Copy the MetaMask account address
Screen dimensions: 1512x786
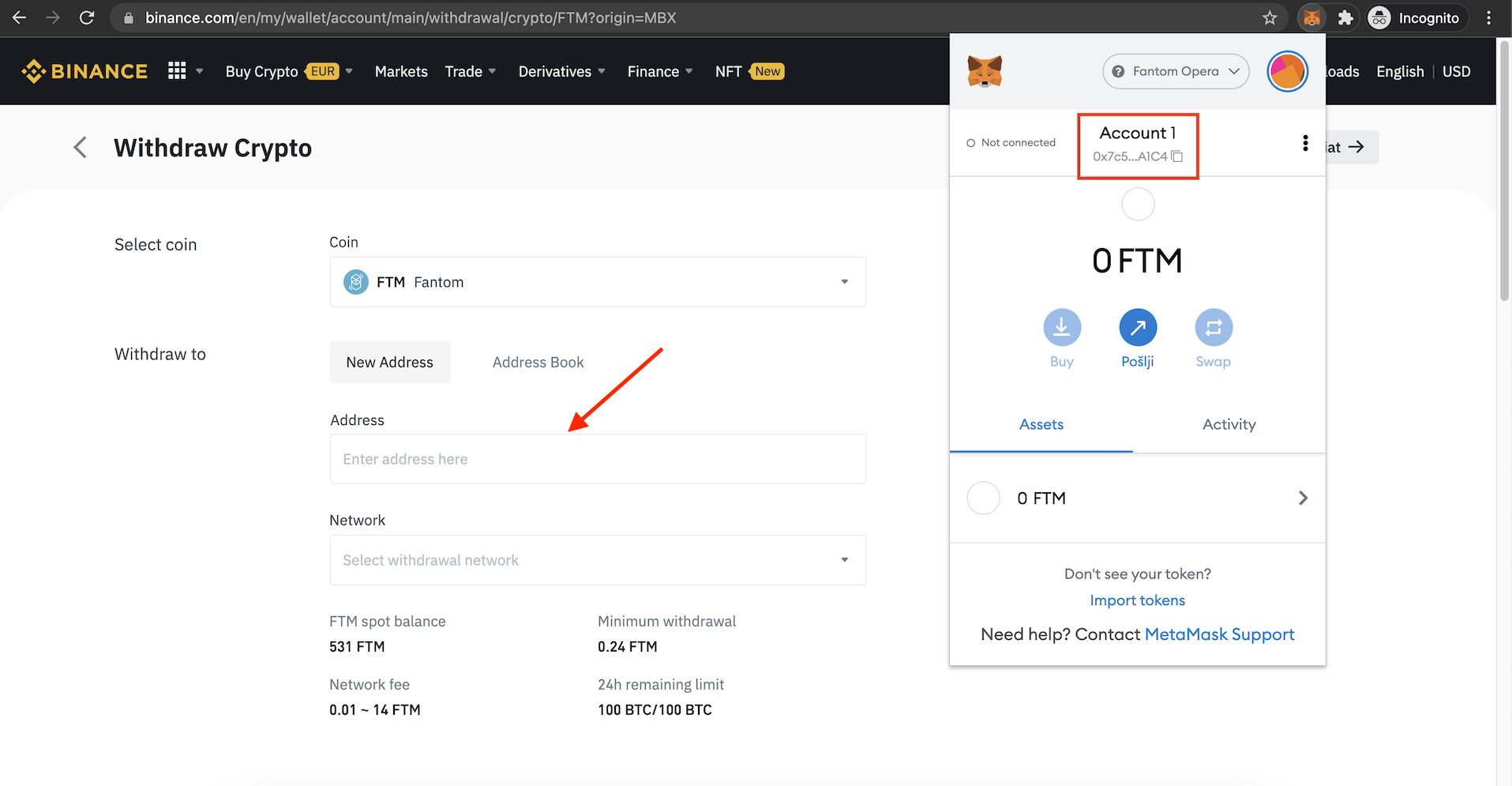coord(1176,156)
